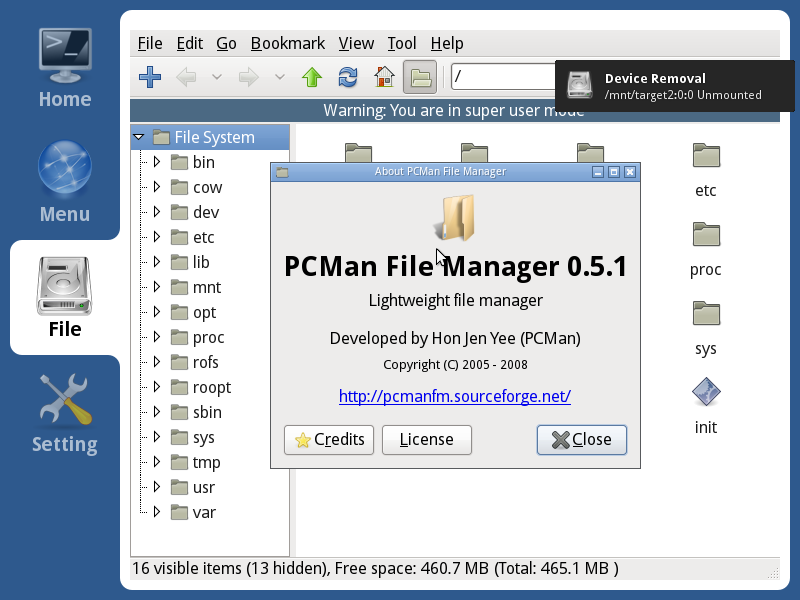Open the Bookmark menu

tap(288, 43)
